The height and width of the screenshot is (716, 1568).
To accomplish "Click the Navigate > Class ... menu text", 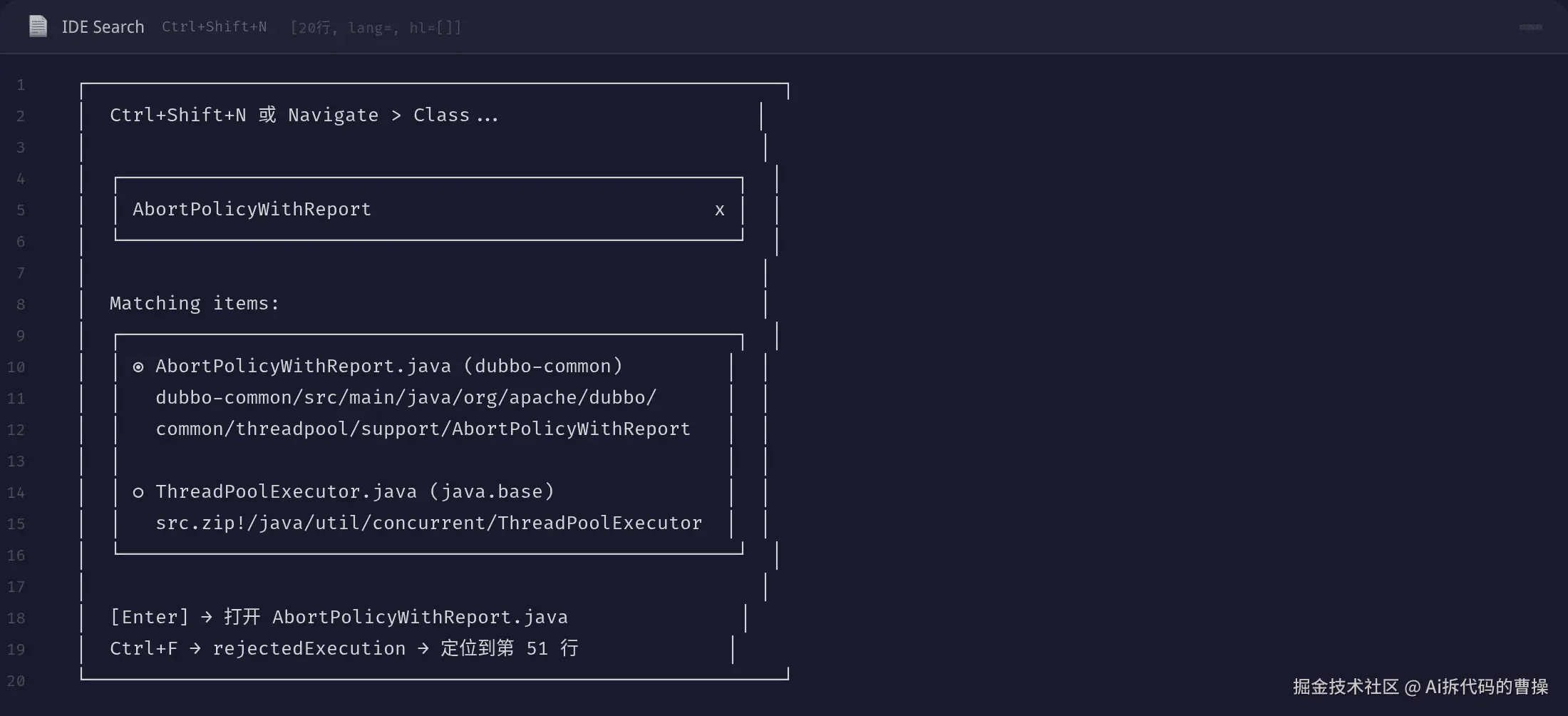I will 393,115.
